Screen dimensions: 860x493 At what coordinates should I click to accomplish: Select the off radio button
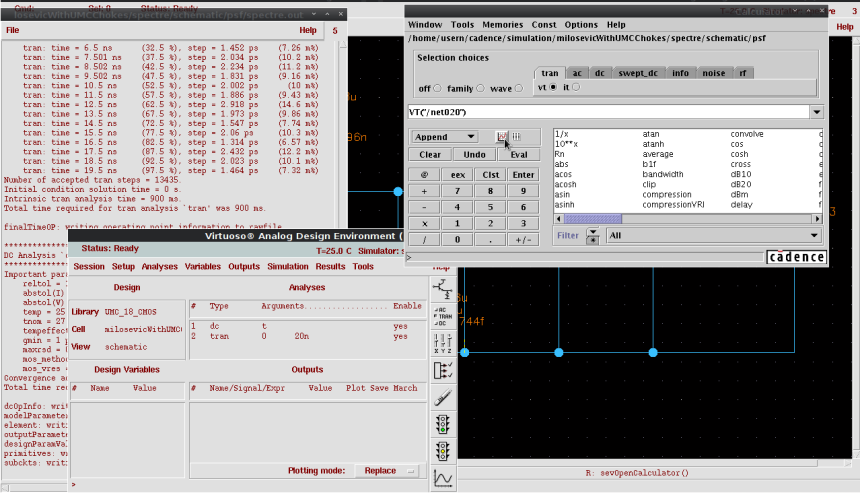coord(437,88)
